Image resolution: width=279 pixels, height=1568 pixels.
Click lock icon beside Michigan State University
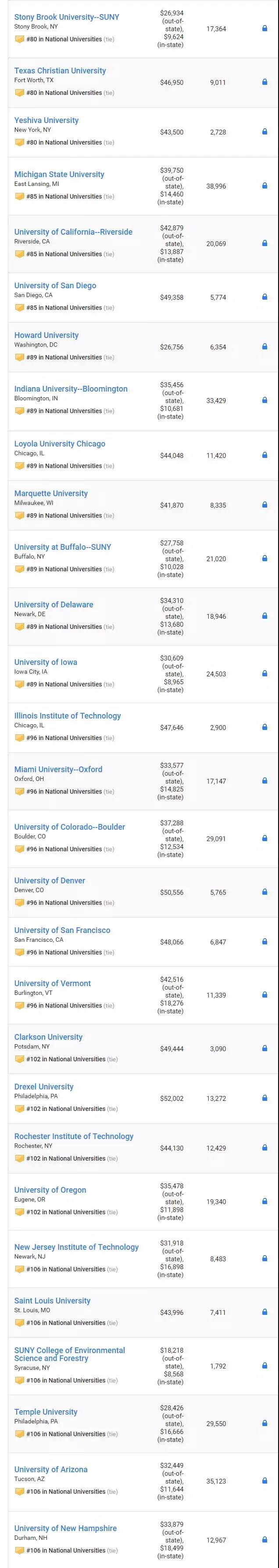265,186
